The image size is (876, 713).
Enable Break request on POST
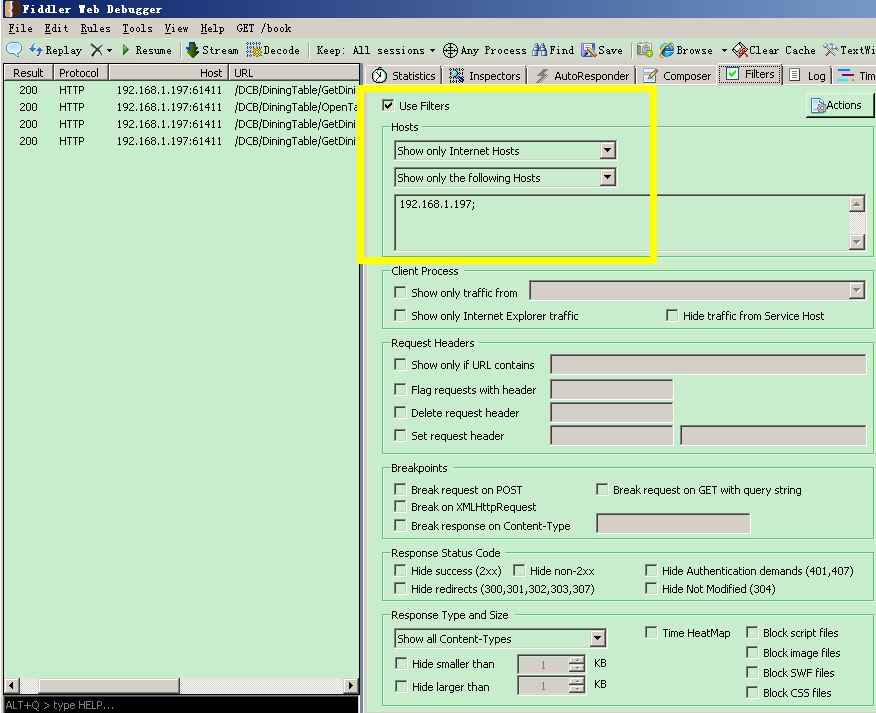tap(400, 489)
